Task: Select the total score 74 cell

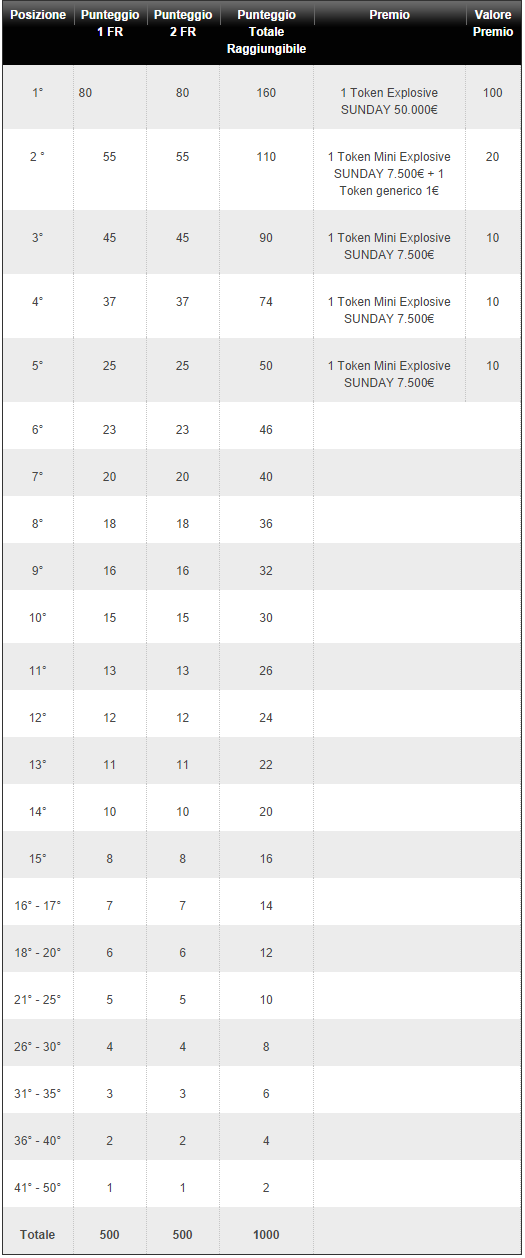Action: pyautogui.click(x=266, y=302)
